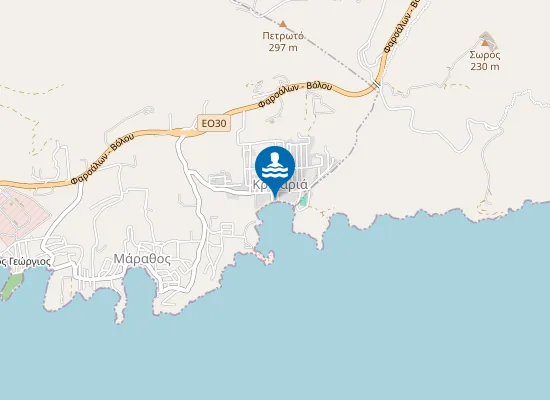550x400 pixels.
Task: Click the Κριθαριά town label behind the pin
Action: (280, 185)
